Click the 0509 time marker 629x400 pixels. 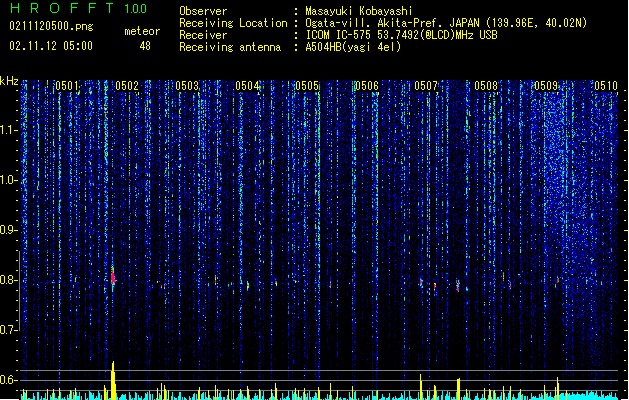point(546,85)
